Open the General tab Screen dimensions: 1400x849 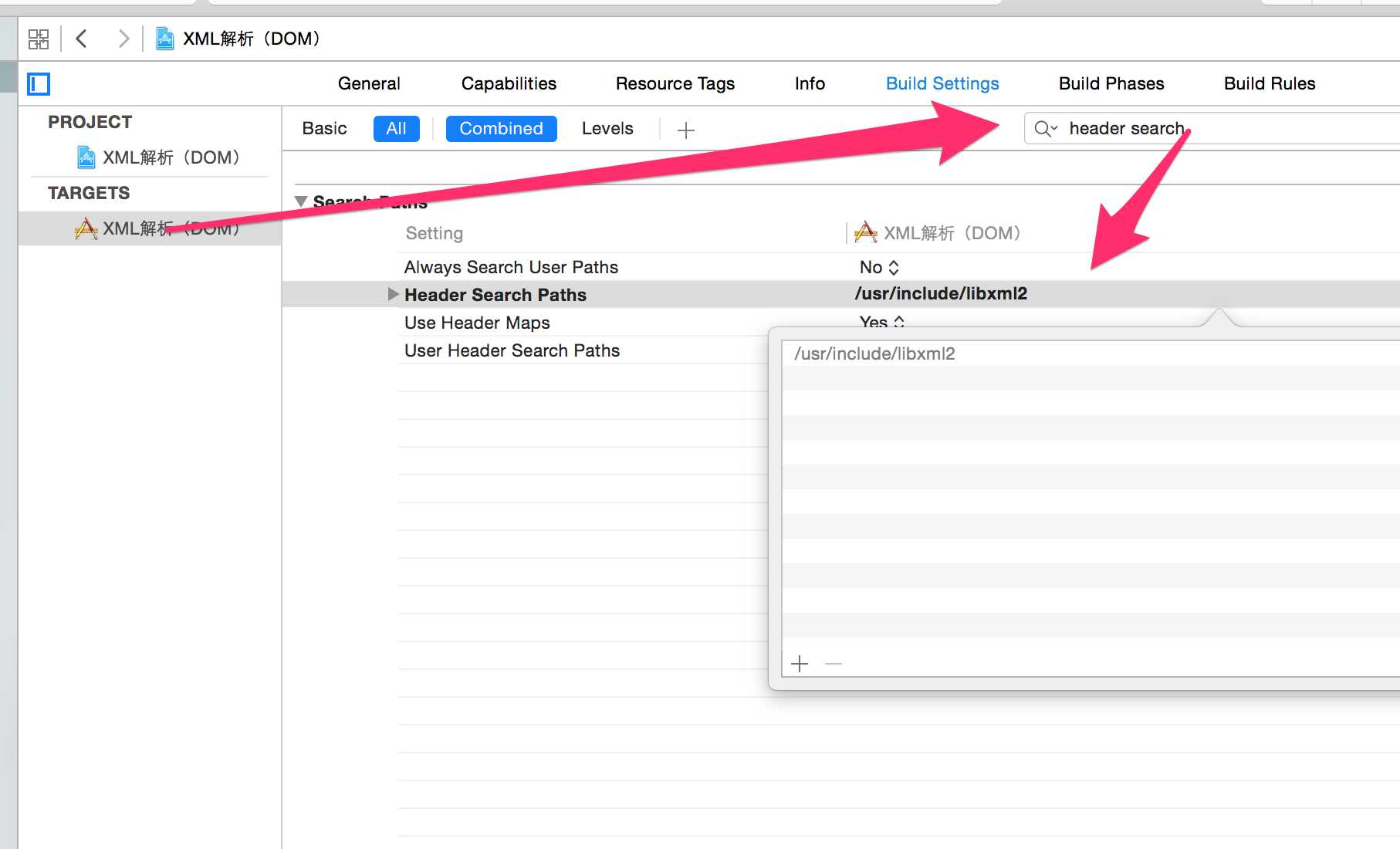(369, 83)
